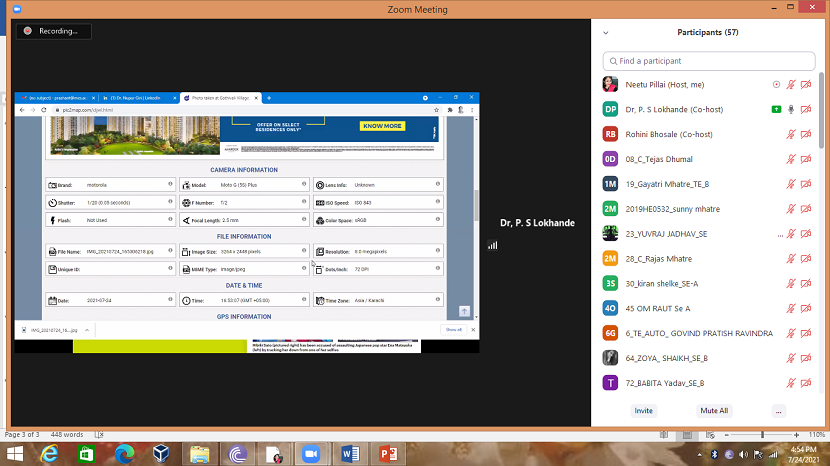Click the Mute All button
Screen dimensions: 830x466
(x=714, y=411)
